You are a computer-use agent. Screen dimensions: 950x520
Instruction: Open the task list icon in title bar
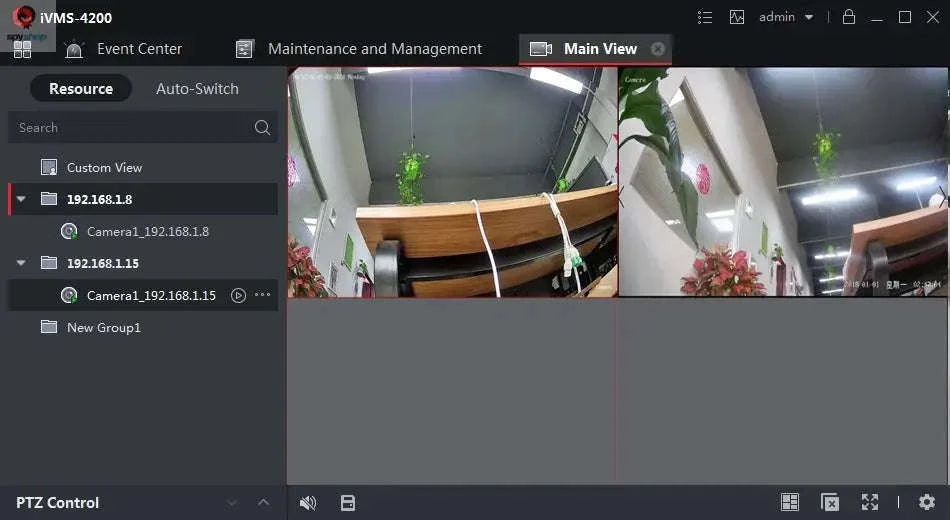coord(705,17)
